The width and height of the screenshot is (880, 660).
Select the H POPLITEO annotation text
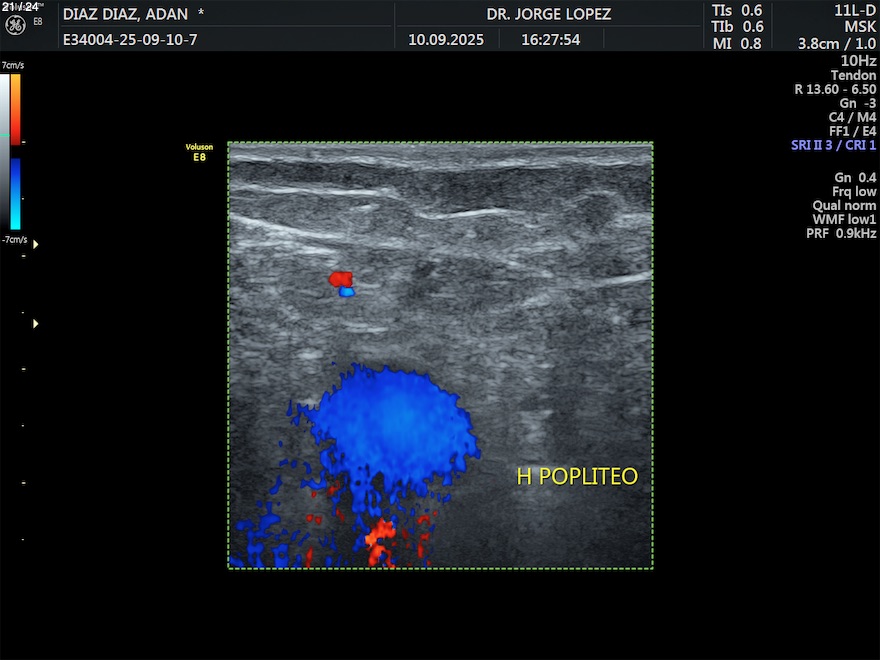576,477
